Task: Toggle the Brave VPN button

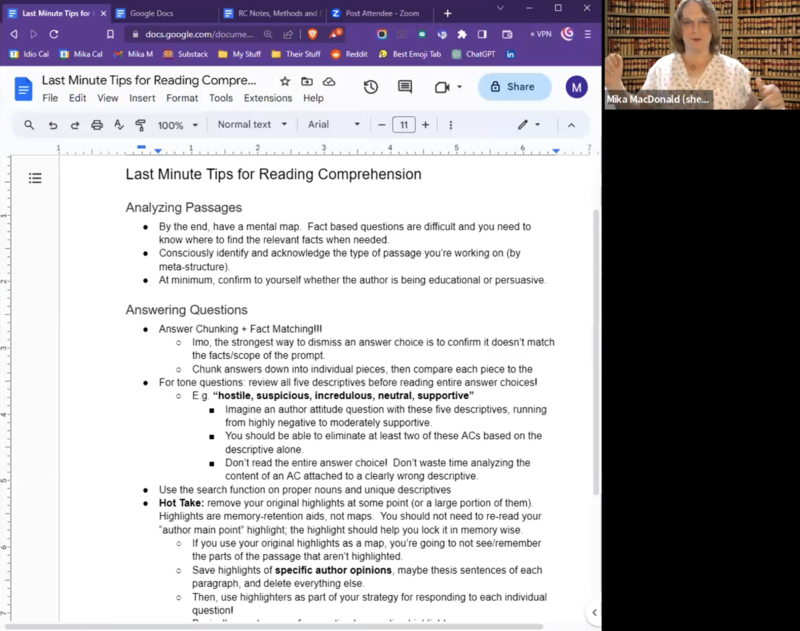Action: point(543,34)
